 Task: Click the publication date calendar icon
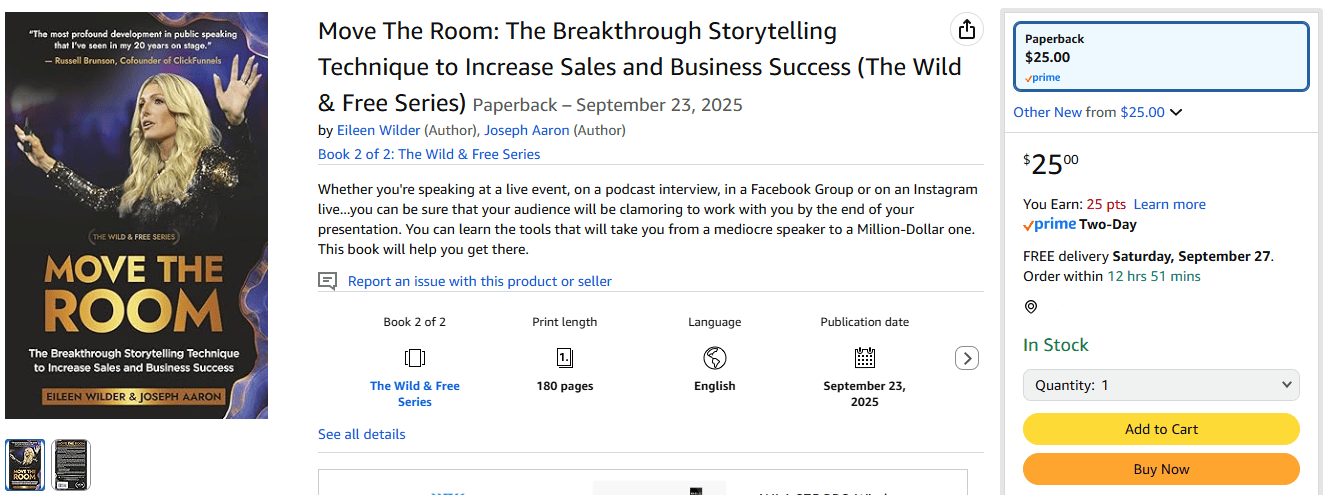tap(865, 358)
